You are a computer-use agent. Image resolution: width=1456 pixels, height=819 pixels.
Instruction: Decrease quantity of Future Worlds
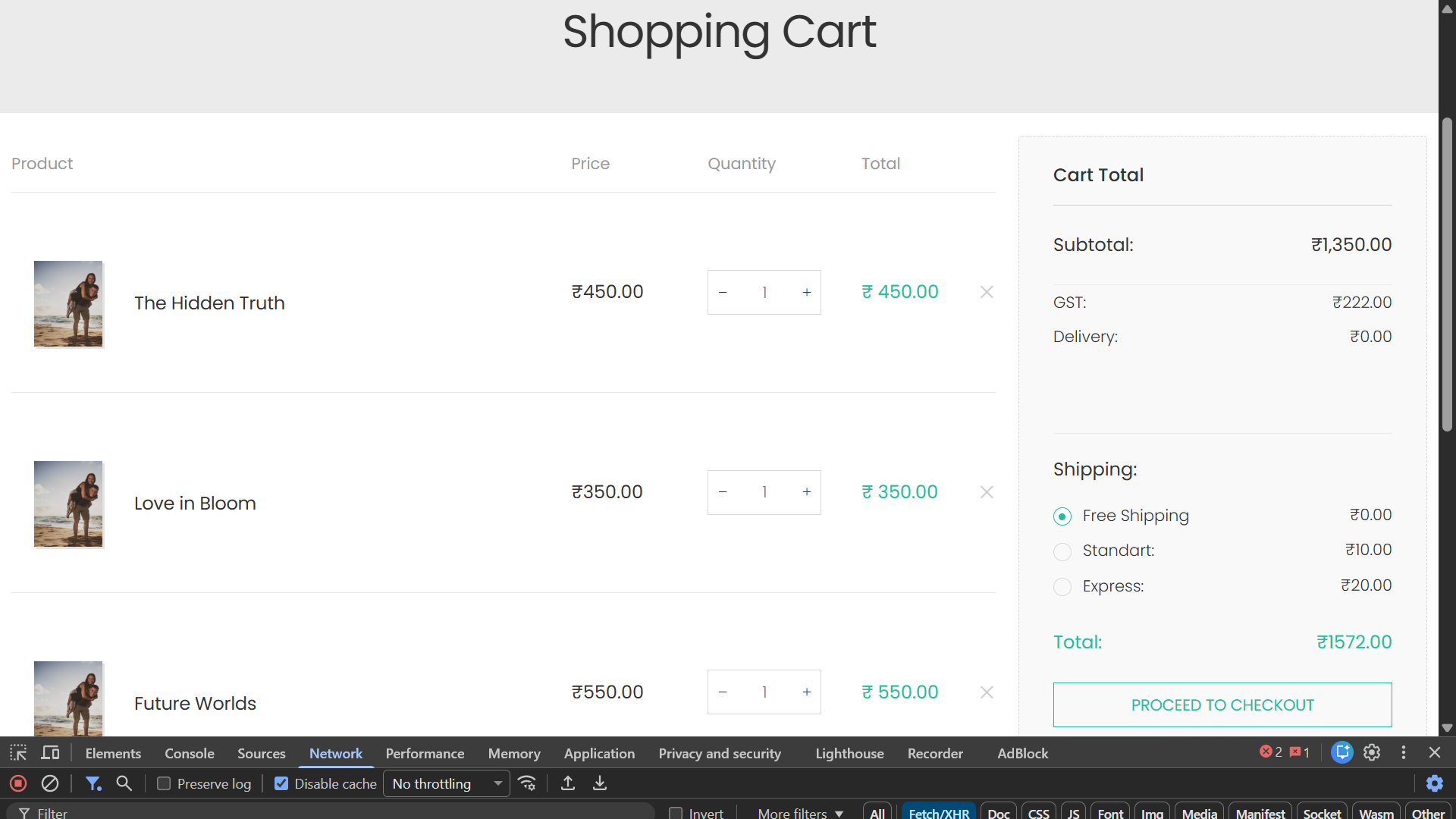click(723, 692)
